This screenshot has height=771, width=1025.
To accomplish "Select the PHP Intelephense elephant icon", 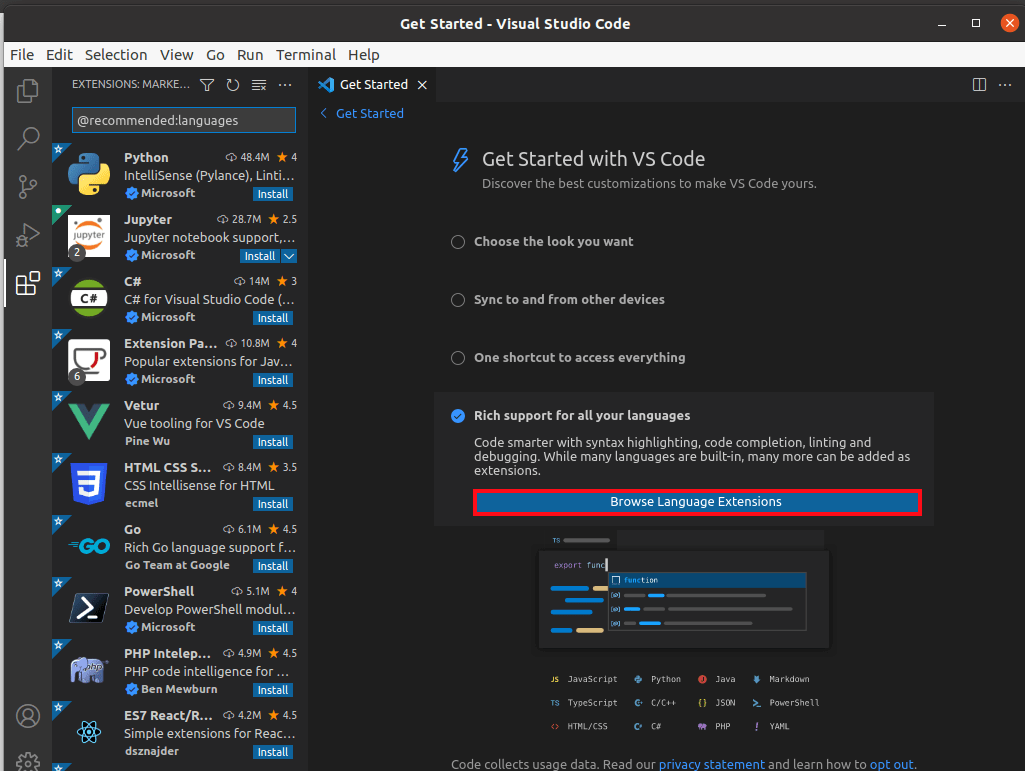I will [x=89, y=670].
